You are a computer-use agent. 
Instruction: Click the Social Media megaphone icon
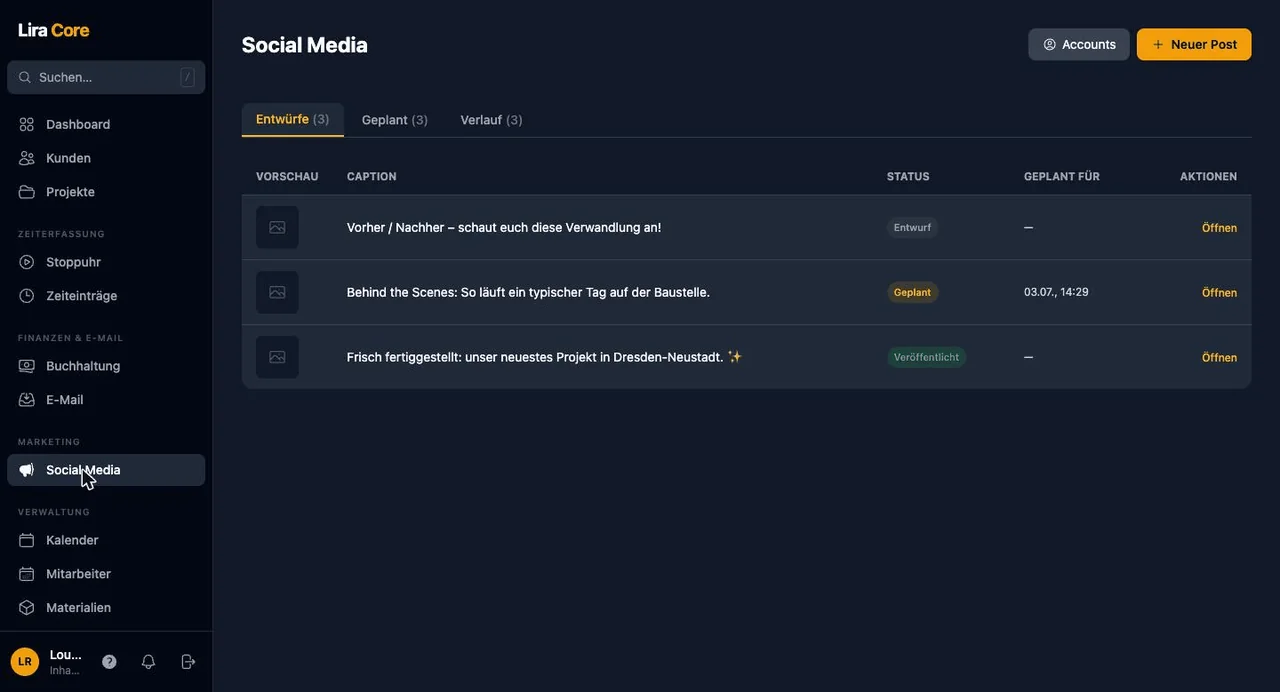point(27,470)
